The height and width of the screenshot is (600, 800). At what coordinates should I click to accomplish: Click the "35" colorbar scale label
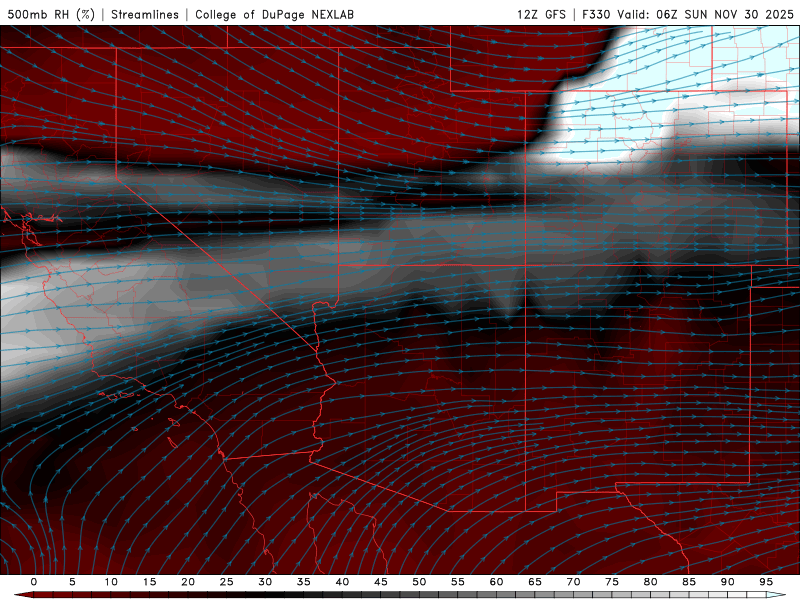pyautogui.click(x=303, y=582)
